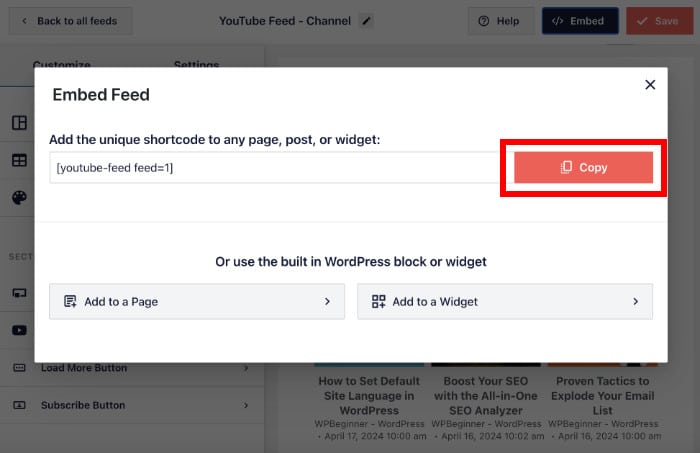Open the header section icon in the sidebar
700x453 pixels.
19,293
